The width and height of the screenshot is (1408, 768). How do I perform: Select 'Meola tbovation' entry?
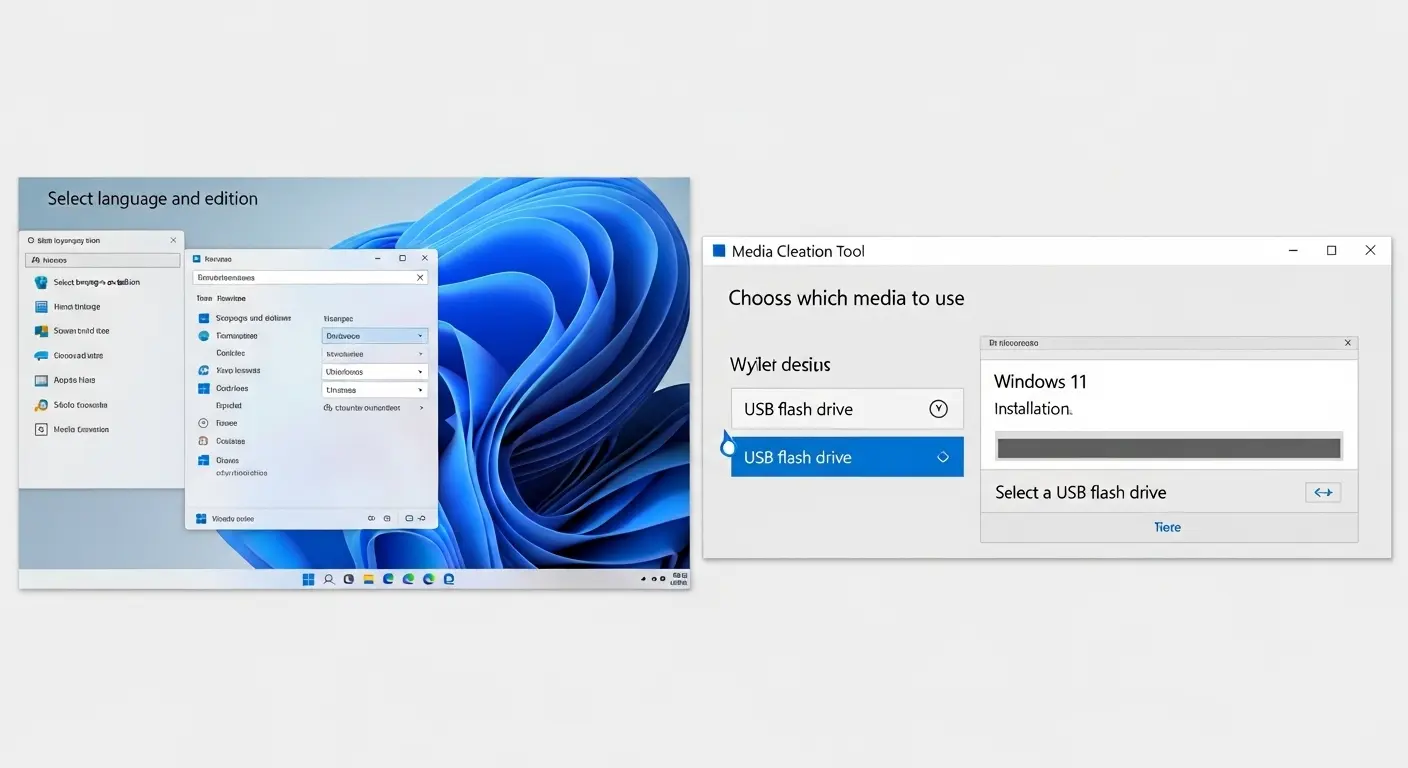tap(81, 429)
